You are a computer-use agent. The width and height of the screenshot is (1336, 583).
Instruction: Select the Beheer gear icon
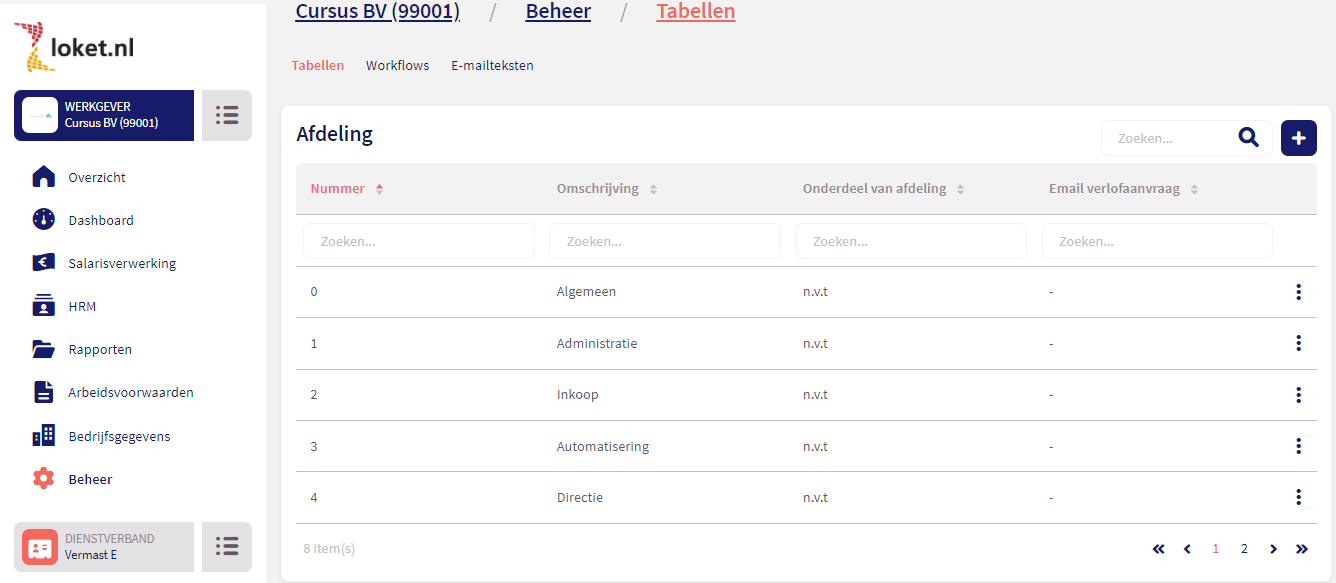[x=43, y=479]
